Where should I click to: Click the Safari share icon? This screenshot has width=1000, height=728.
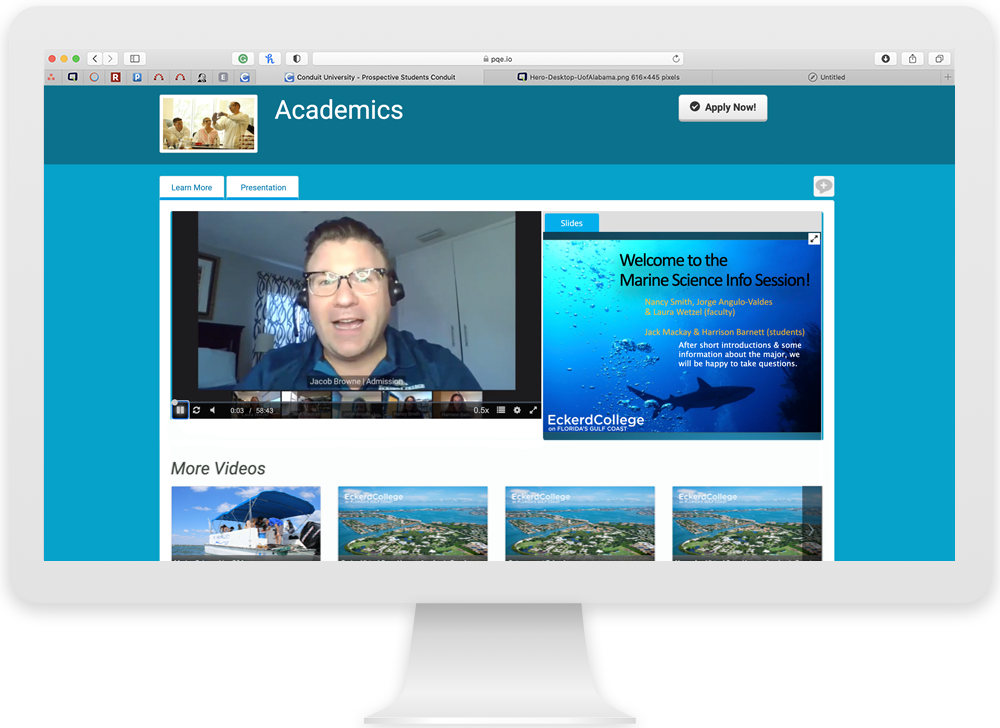pyautogui.click(x=913, y=59)
